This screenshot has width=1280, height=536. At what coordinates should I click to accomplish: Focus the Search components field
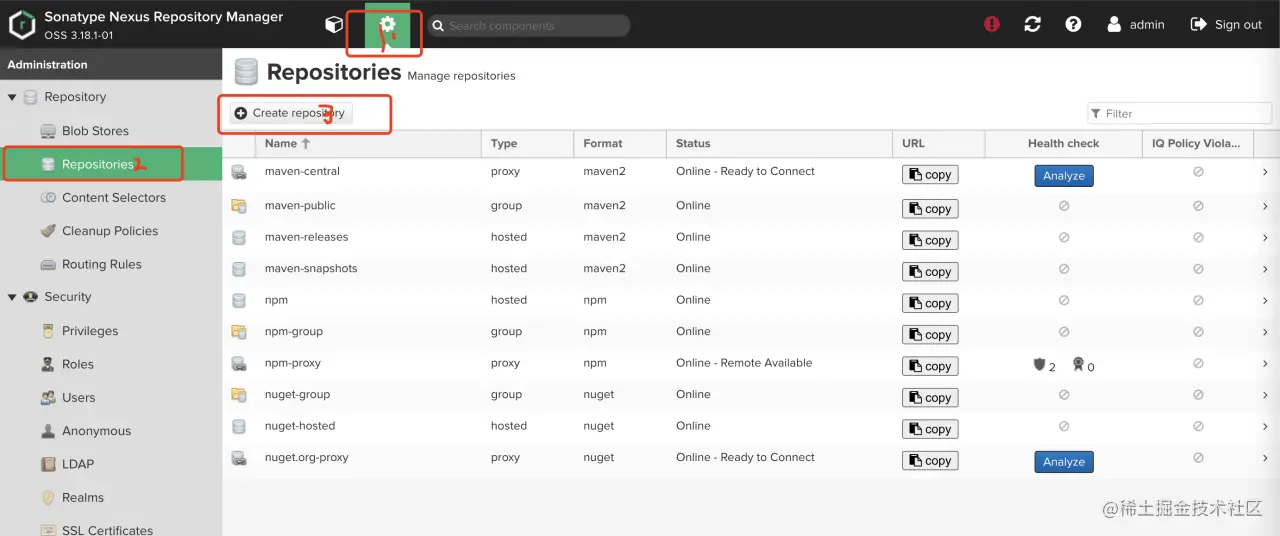[529, 25]
